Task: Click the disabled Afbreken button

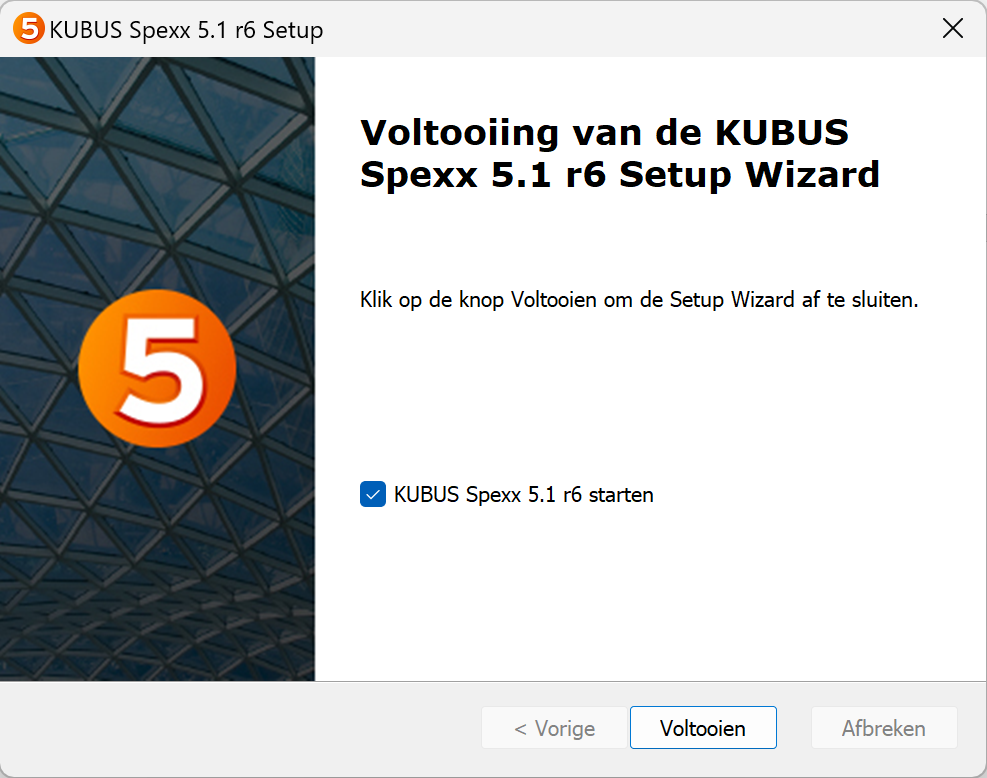Action: [884, 728]
